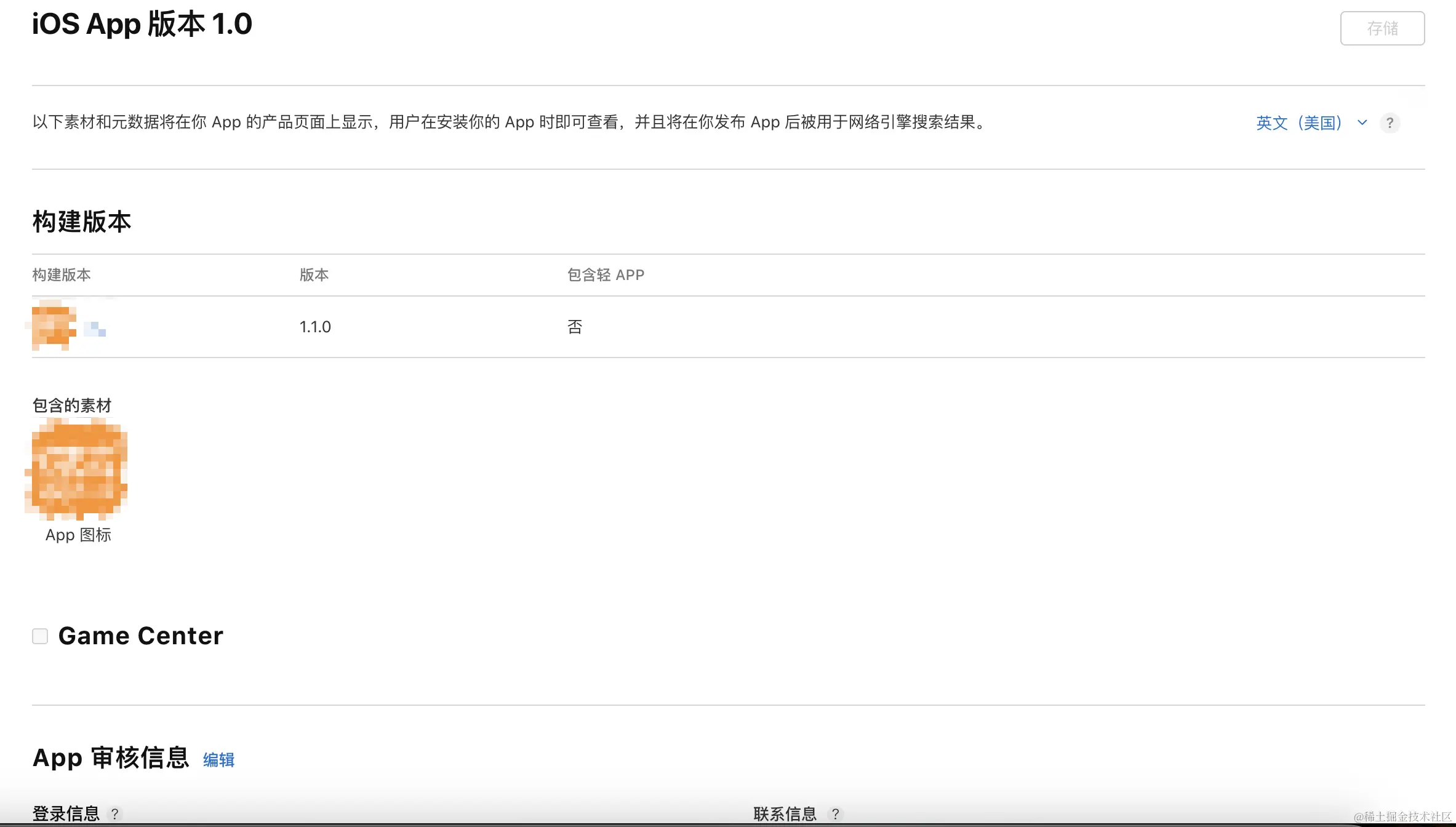Click the 版本 column header
This screenshot has width=1456, height=827.
tap(314, 275)
